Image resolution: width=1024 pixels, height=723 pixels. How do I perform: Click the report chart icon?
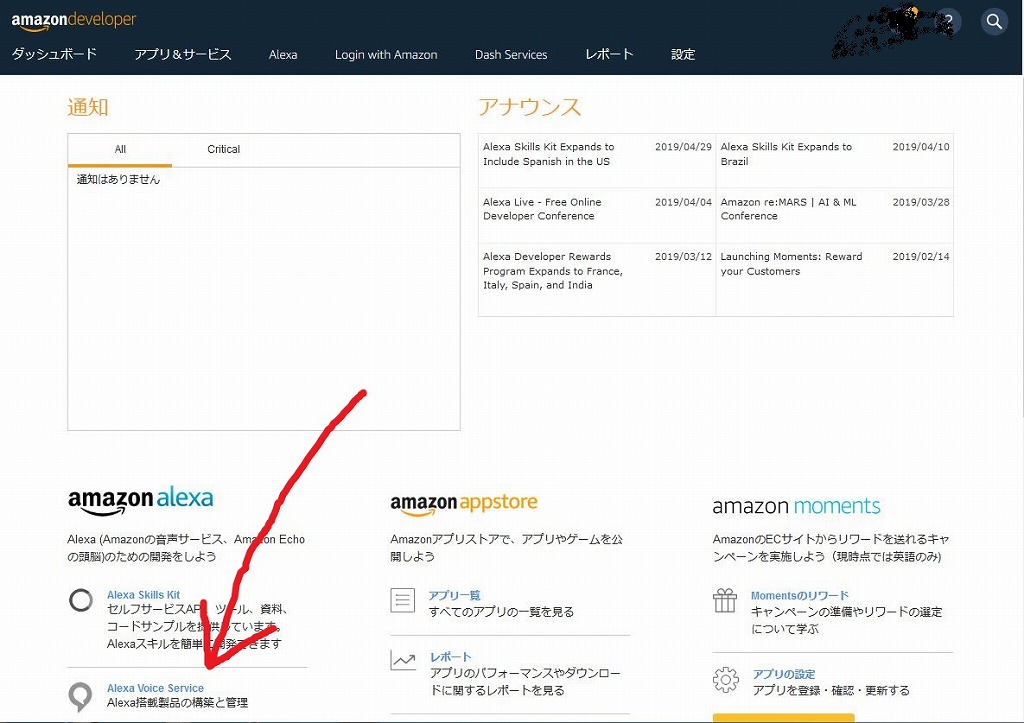(403, 661)
